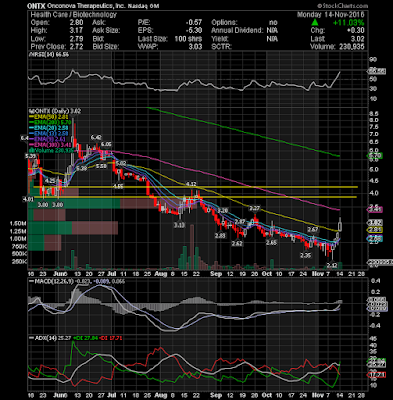The height and width of the screenshot is (400, 393).
Task: Click the StockCharts.com credit text
Action: click(x=343, y=6)
